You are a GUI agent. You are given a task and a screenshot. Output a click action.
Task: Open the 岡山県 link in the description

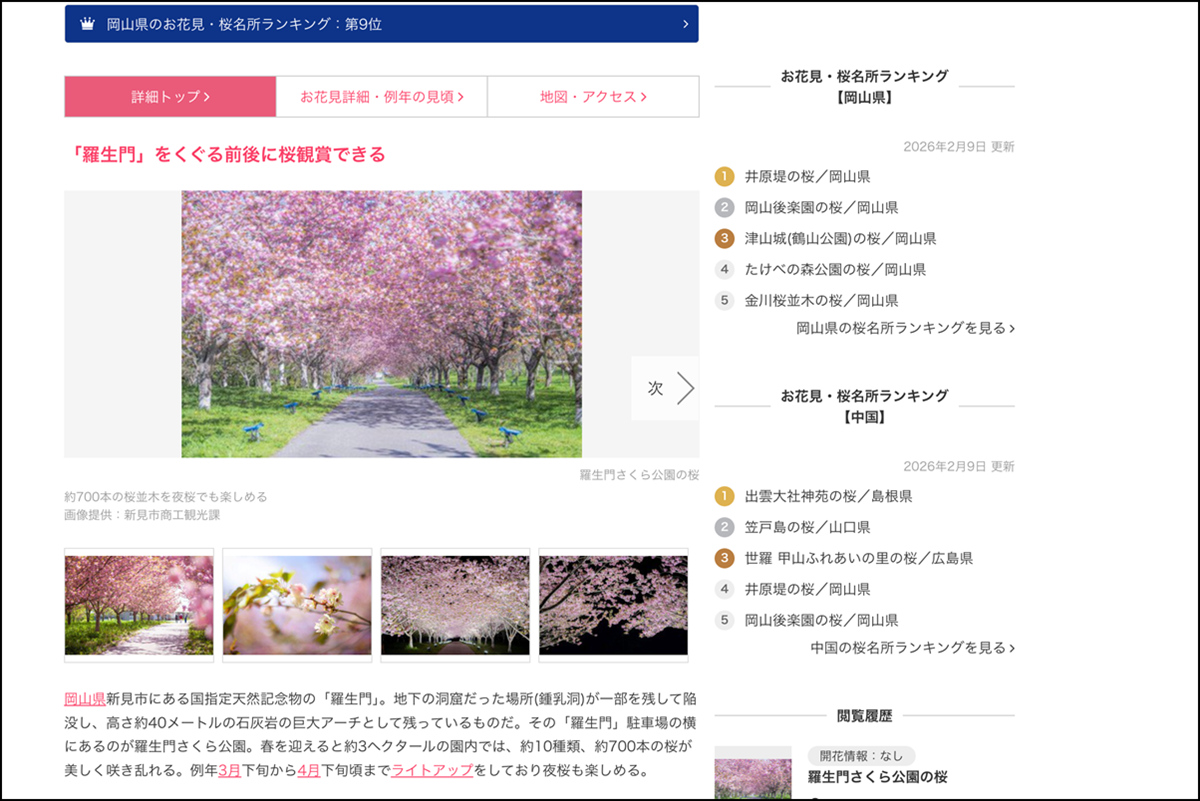pos(84,700)
